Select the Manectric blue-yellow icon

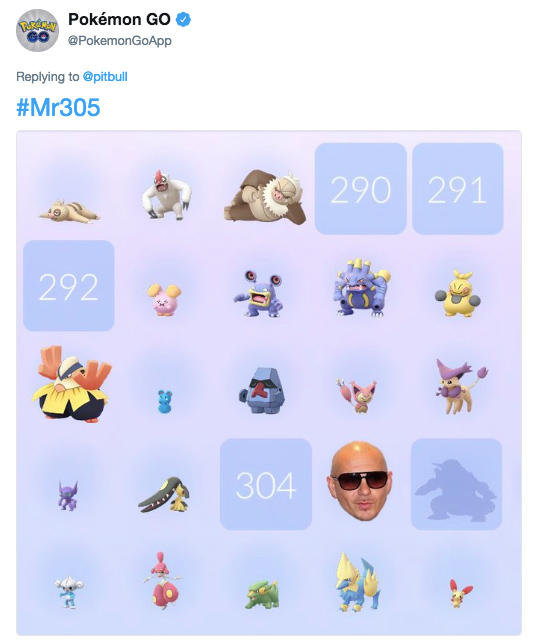359,582
